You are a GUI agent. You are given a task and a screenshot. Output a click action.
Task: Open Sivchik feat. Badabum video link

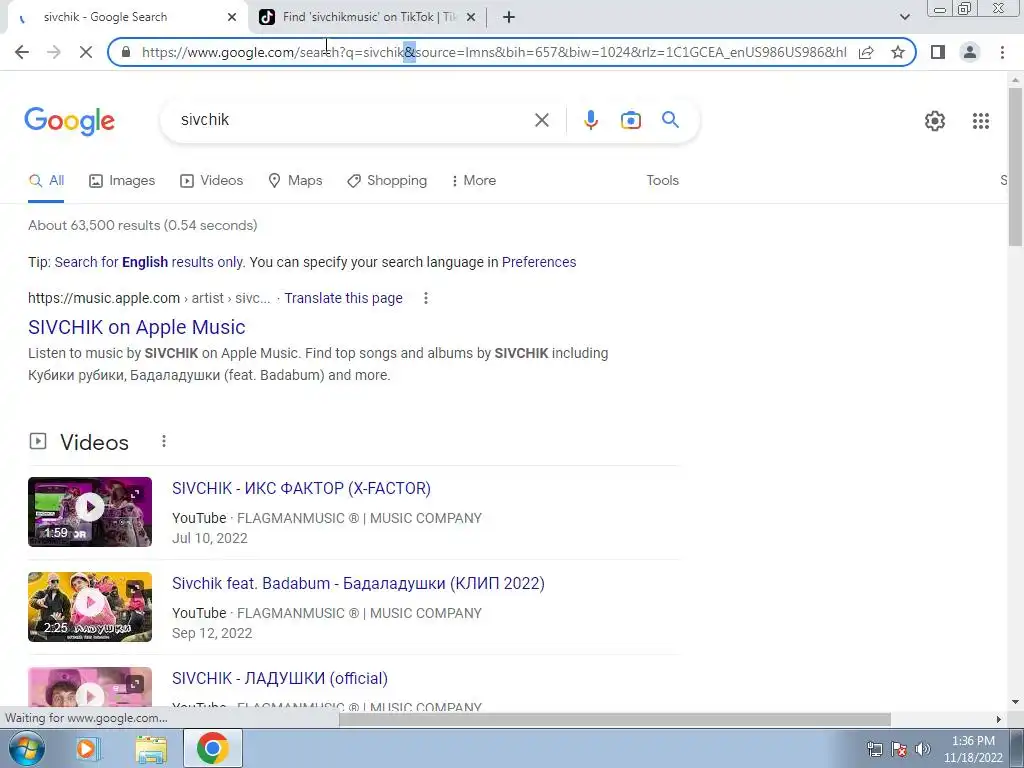pyautogui.click(x=358, y=583)
